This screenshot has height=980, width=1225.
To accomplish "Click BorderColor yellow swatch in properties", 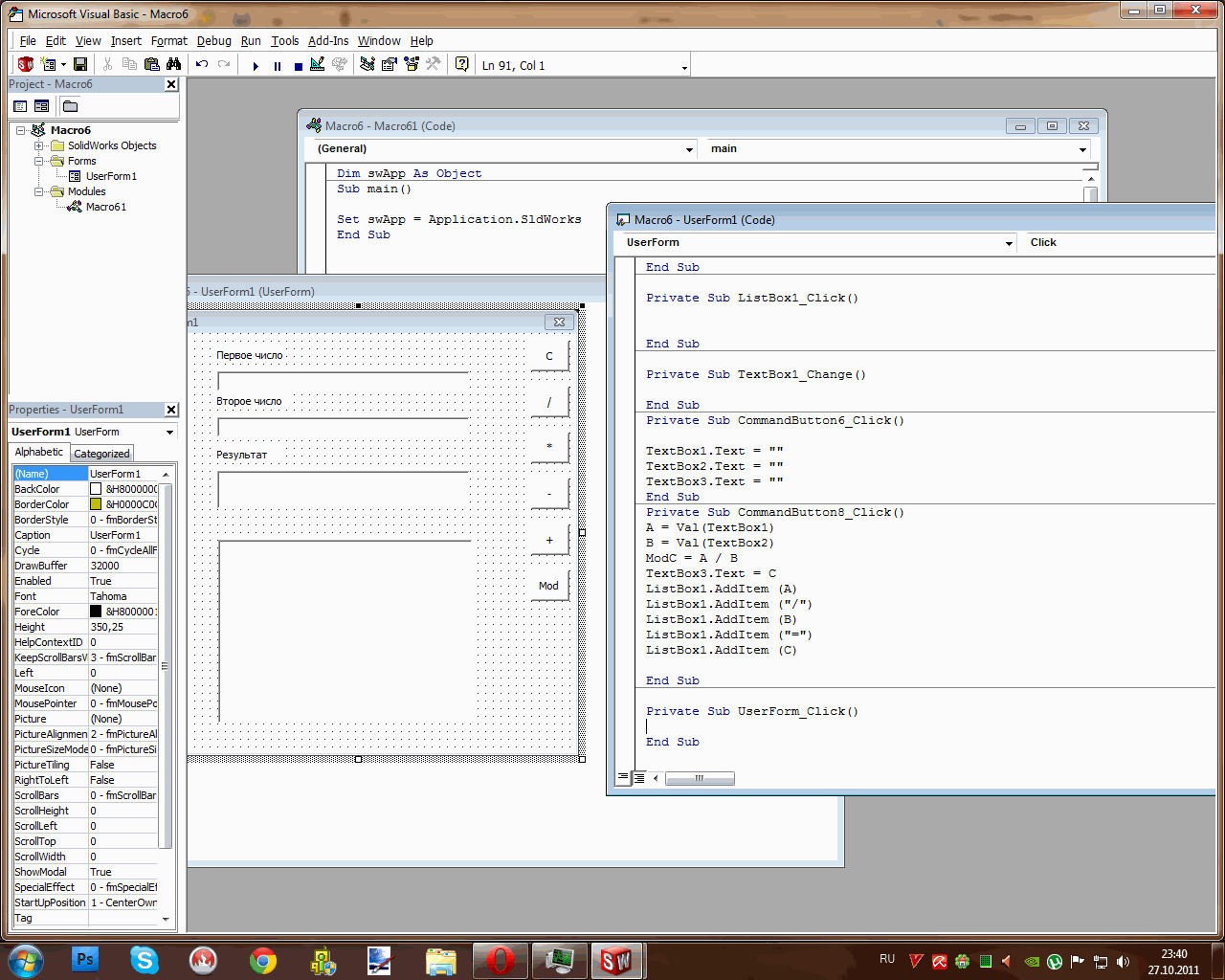I will click(x=96, y=504).
